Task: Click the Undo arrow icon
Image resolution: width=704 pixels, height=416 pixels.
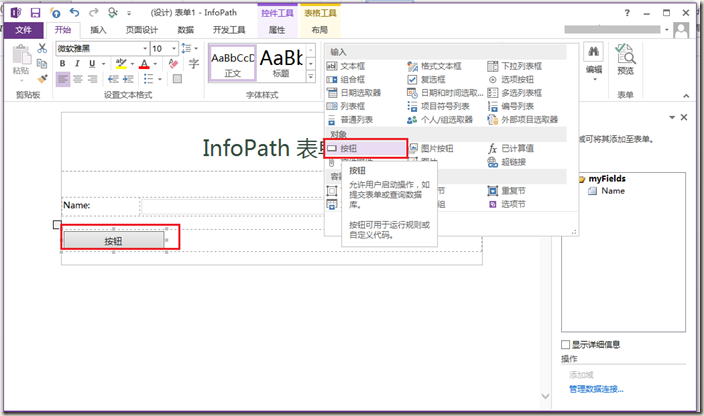Action: tap(75, 13)
